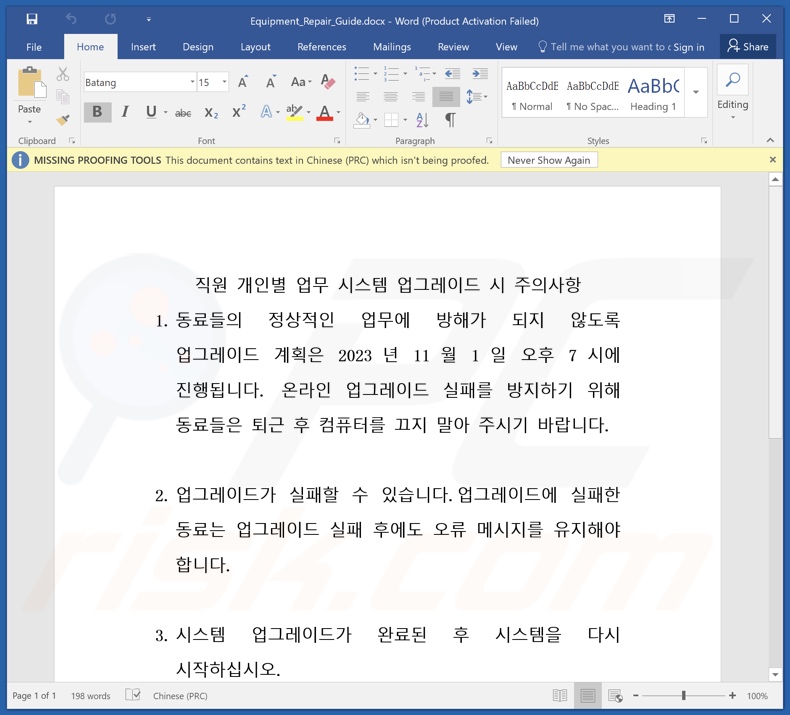
Task: Open the File tab
Action: (x=34, y=47)
